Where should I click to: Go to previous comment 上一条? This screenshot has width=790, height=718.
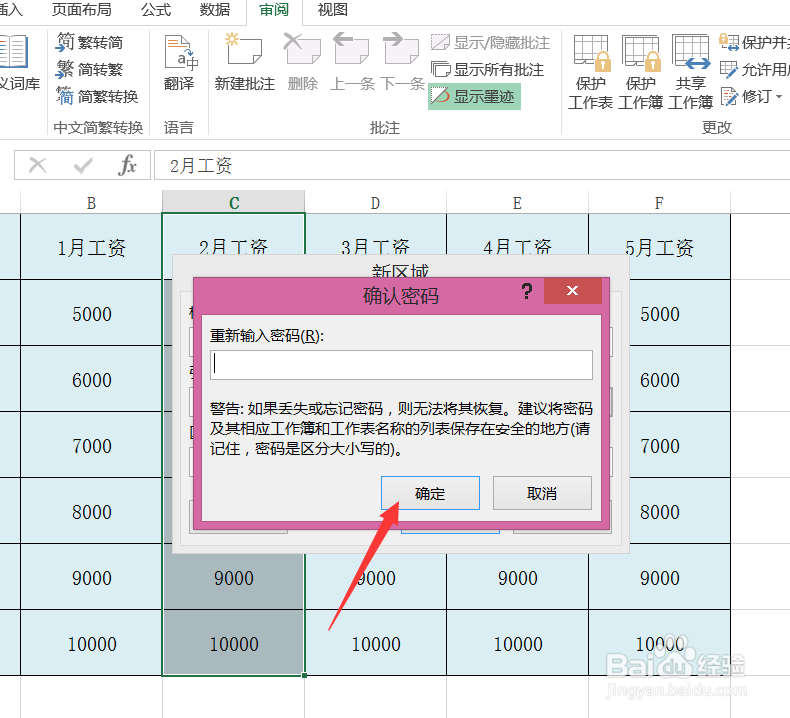[x=352, y=63]
